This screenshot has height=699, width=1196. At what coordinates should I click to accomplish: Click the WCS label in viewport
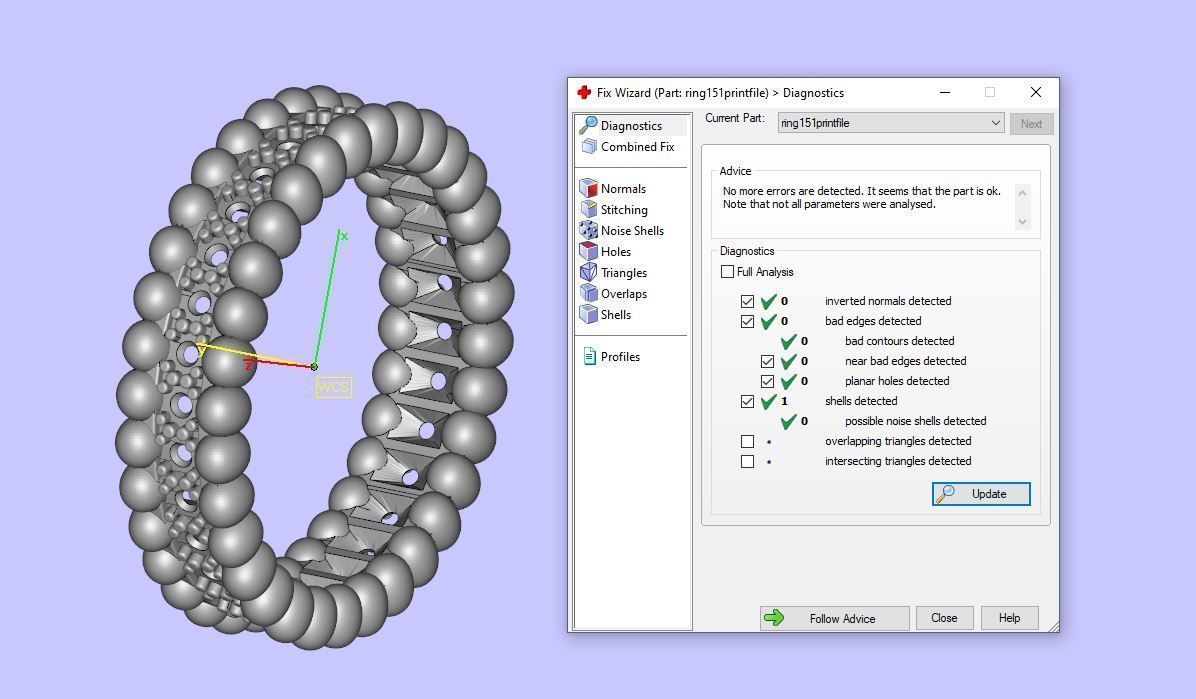click(333, 387)
